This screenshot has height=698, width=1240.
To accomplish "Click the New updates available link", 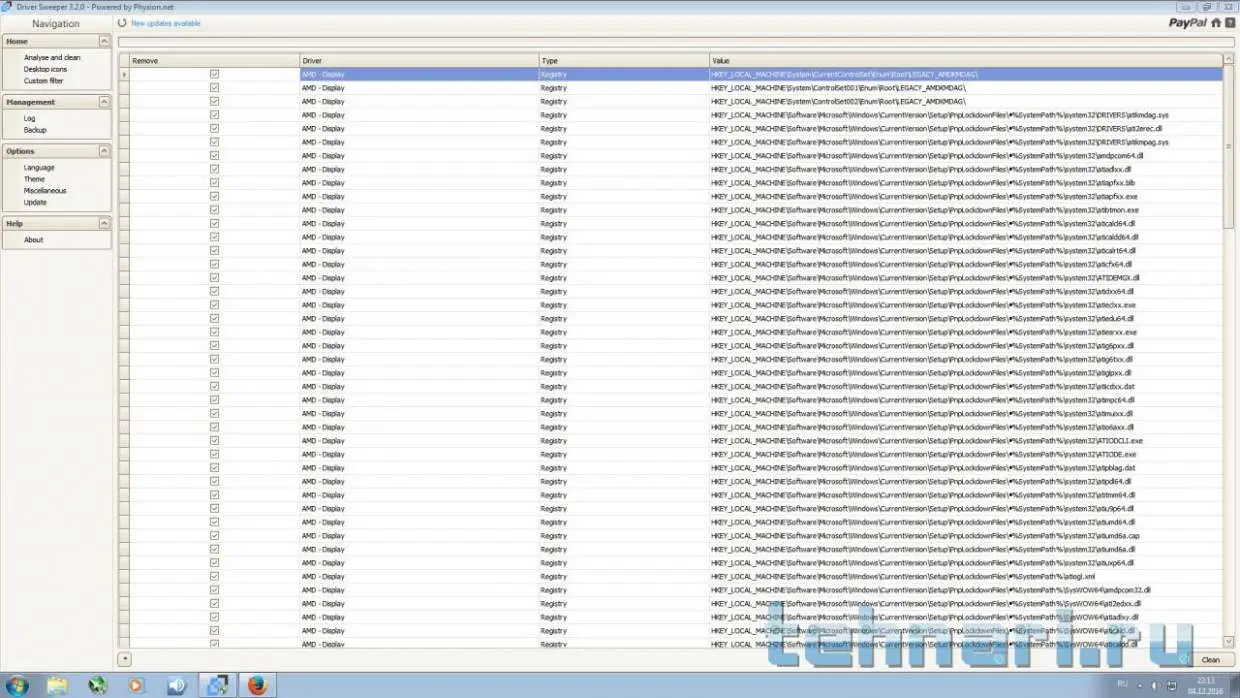I will point(166,23).
